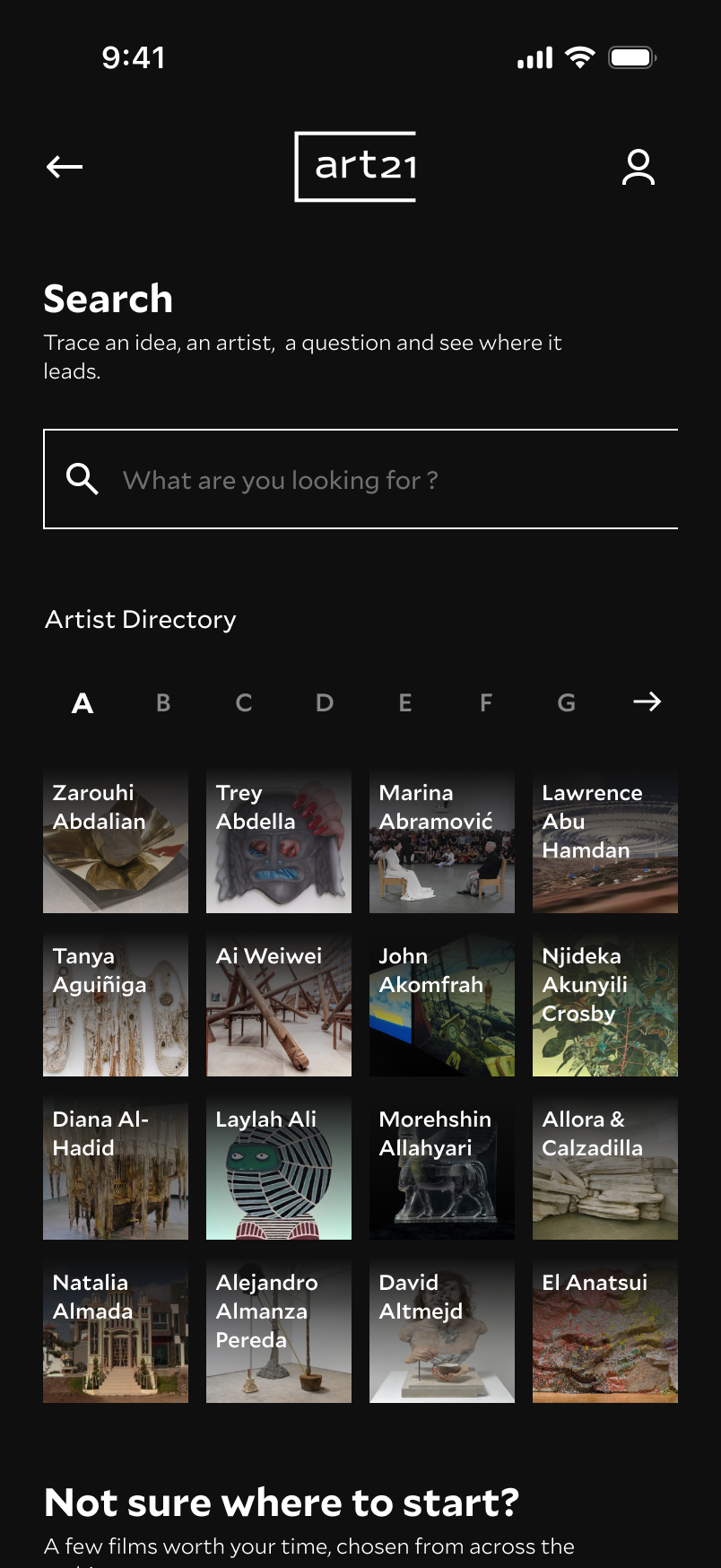Tap the magnifying glass search icon
The width and height of the screenshot is (721, 1568).
[83, 479]
